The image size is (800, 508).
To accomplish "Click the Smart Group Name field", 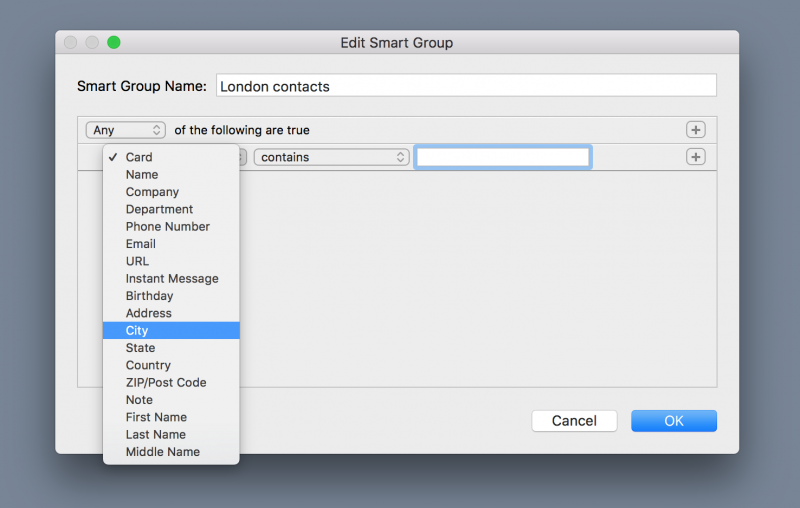I will tap(466, 86).
